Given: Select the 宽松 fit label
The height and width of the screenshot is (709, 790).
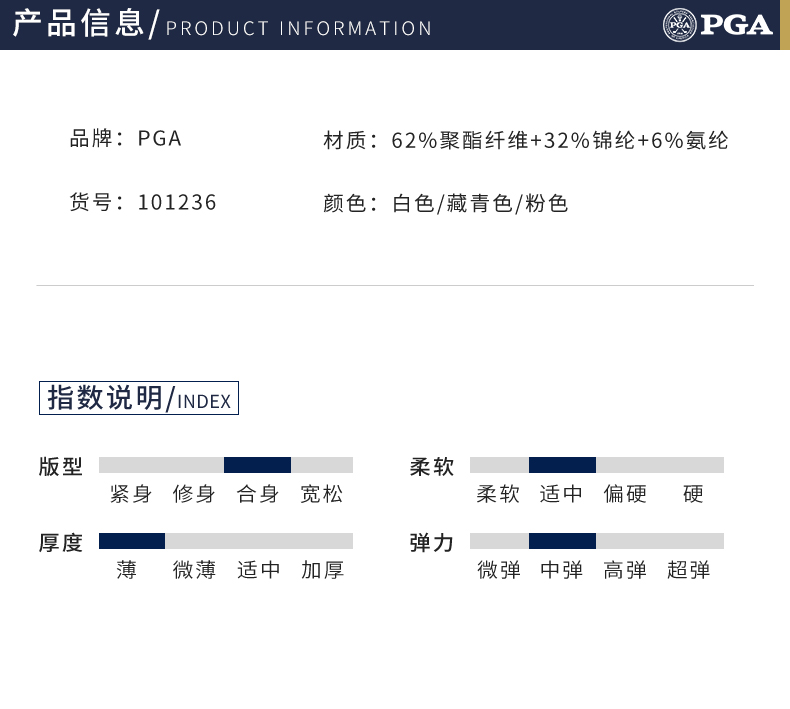Looking at the screenshot, I should (x=321, y=494).
